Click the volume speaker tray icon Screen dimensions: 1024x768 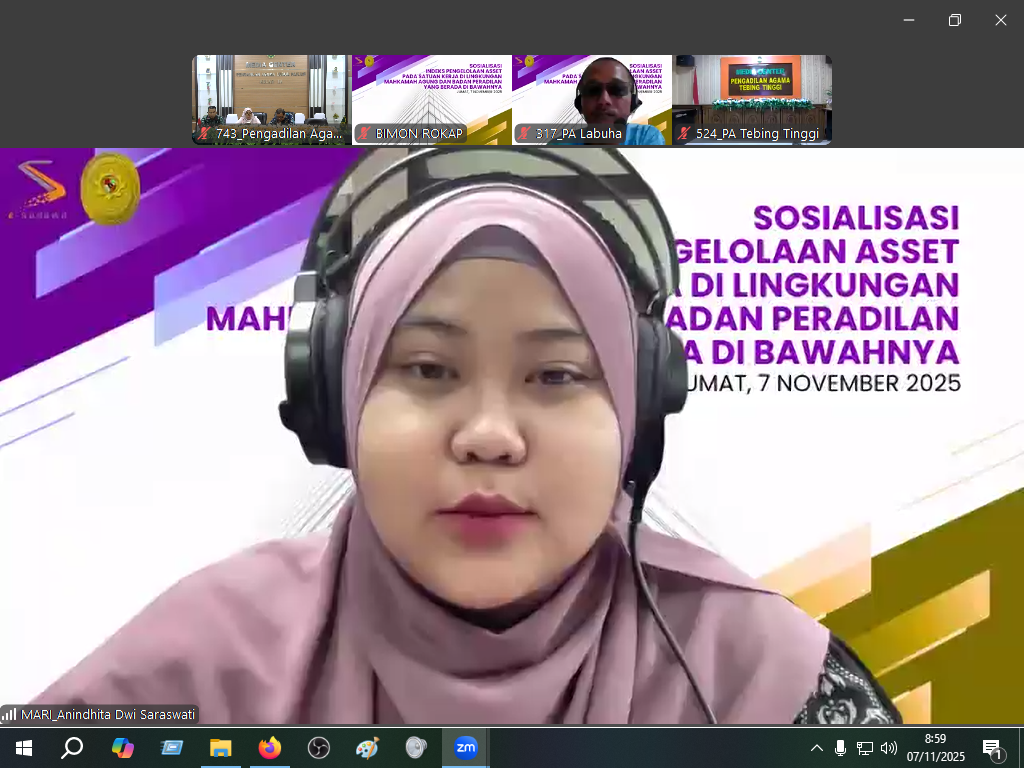click(889, 748)
